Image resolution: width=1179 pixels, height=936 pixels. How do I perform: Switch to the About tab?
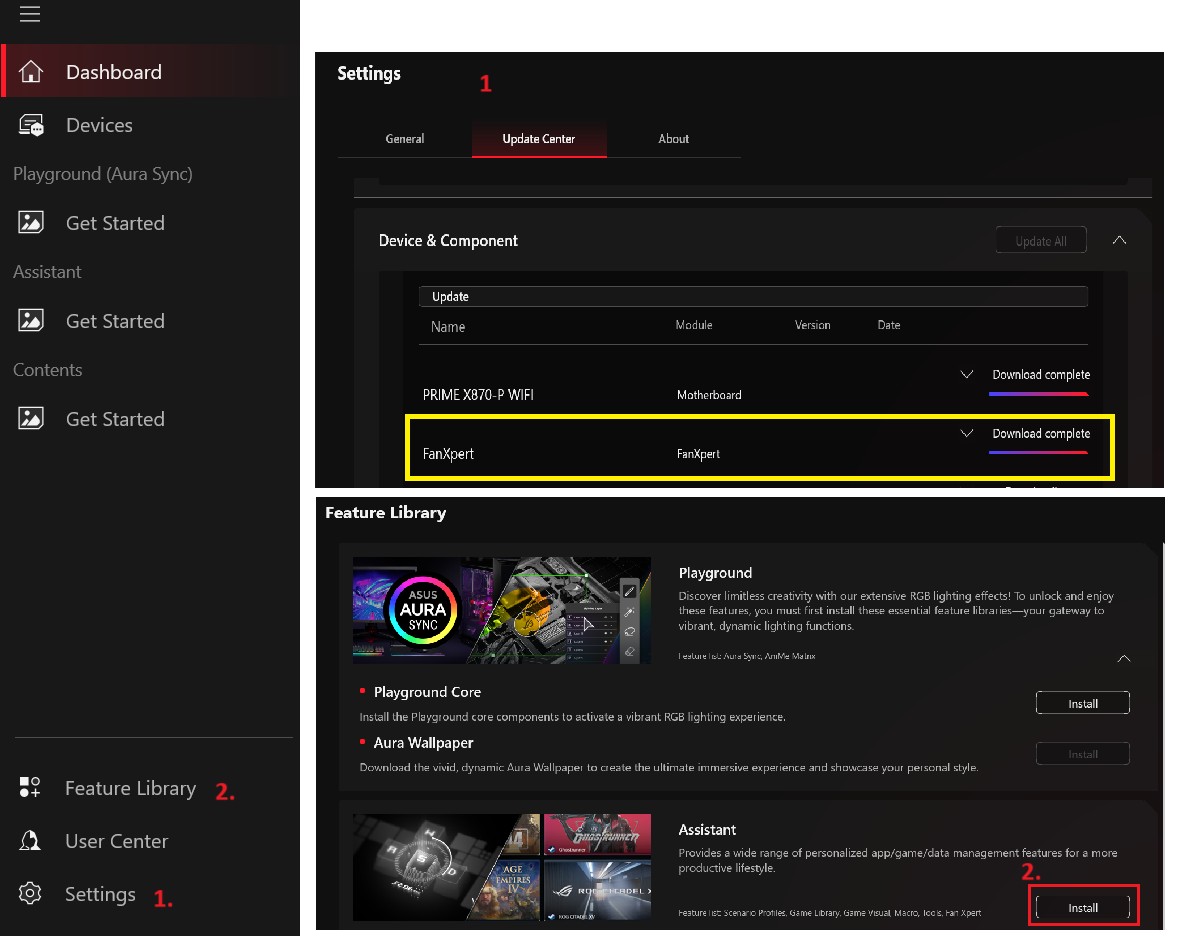pos(673,139)
